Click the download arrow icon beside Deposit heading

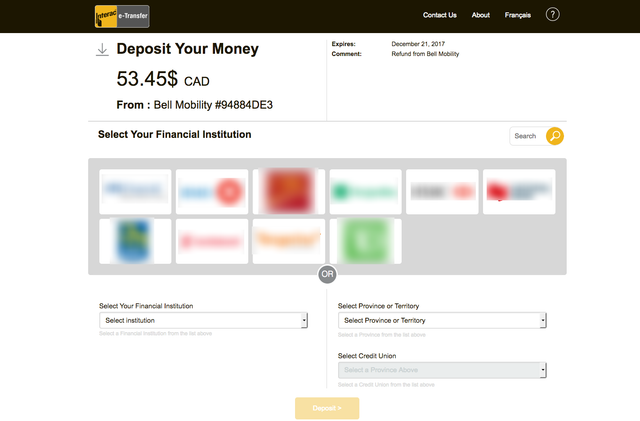pyautogui.click(x=102, y=50)
